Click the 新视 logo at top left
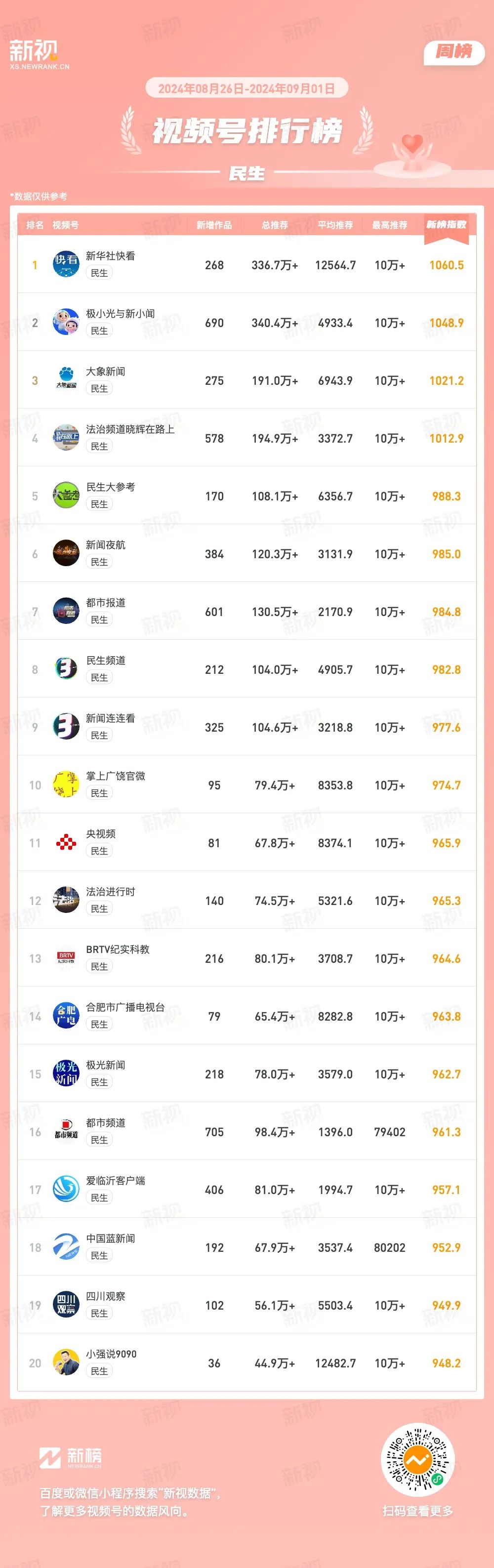The width and height of the screenshot is (494, 1568). point(39,54)
